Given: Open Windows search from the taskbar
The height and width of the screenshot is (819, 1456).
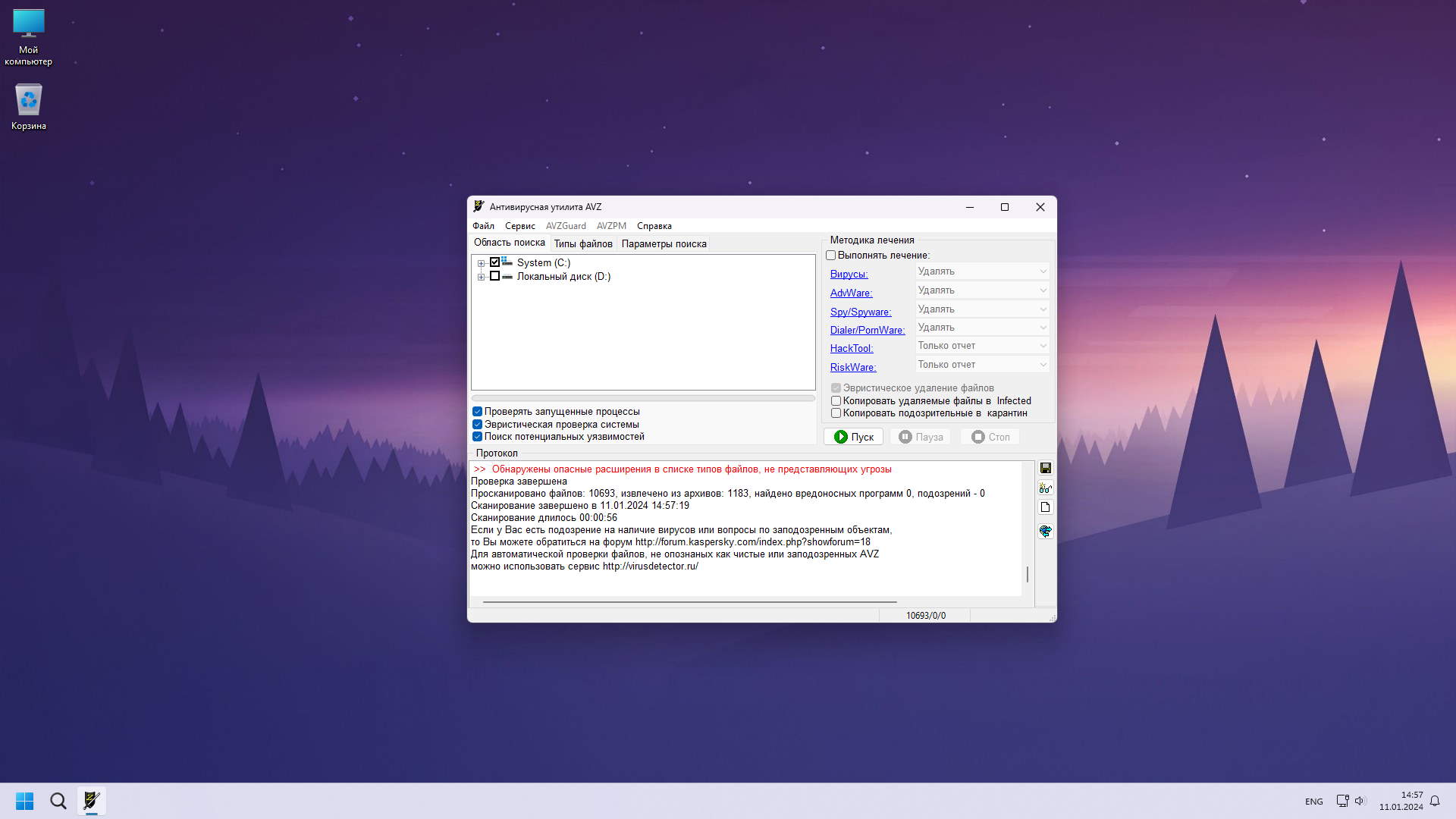Looking at the screenshot, I should point(58,801).
